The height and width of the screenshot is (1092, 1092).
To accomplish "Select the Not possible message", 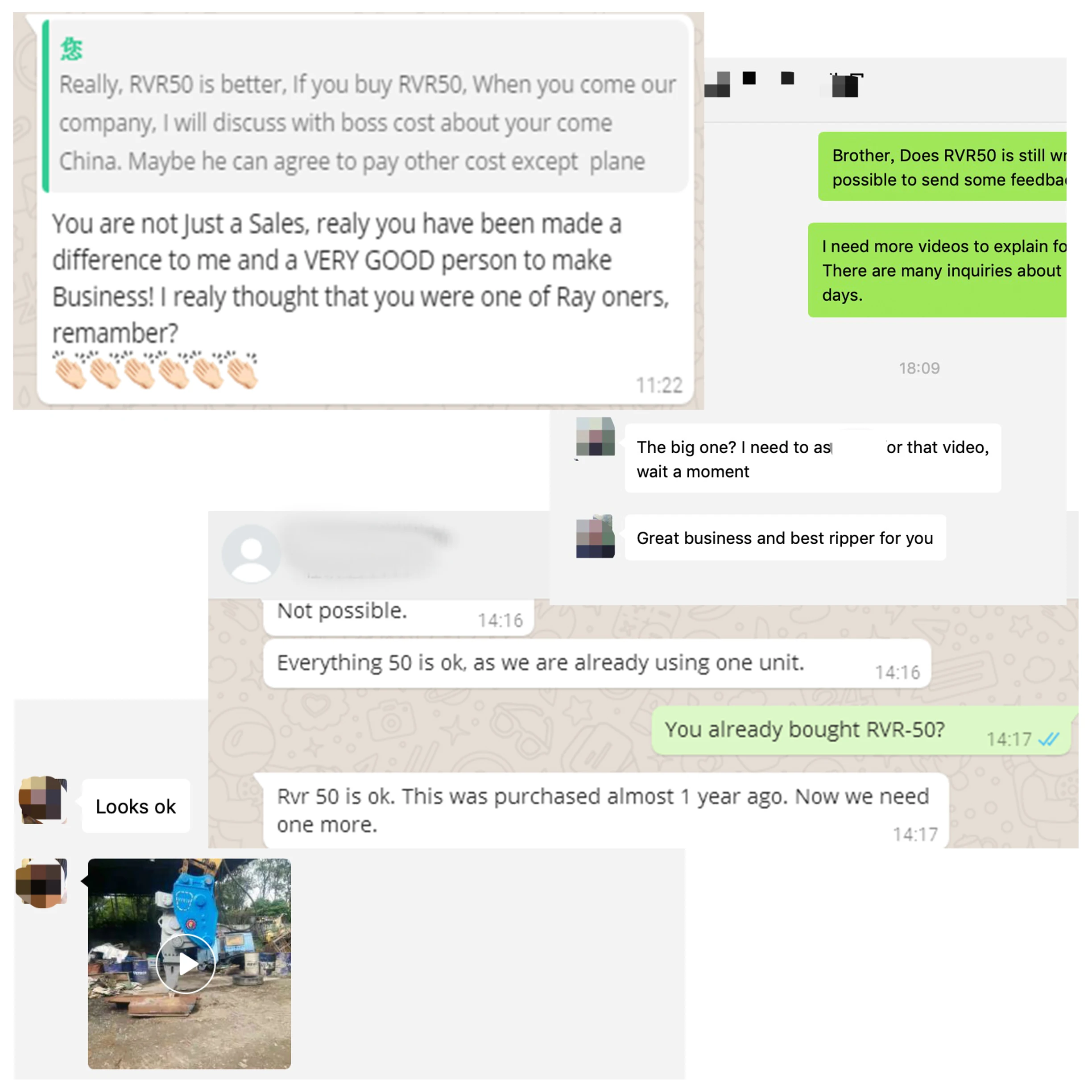I will 398,616.
